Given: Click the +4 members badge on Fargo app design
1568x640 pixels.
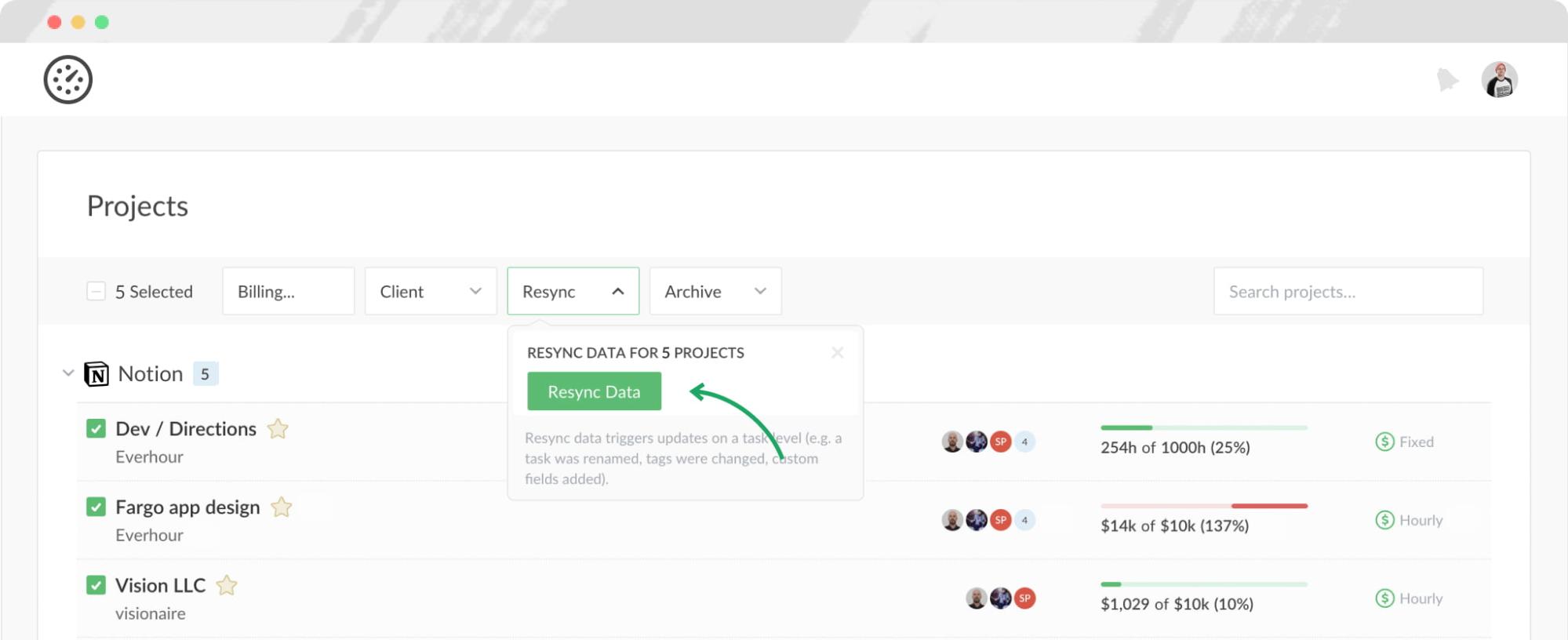Looking at the screenshot, I should (x=1024, y=520).
